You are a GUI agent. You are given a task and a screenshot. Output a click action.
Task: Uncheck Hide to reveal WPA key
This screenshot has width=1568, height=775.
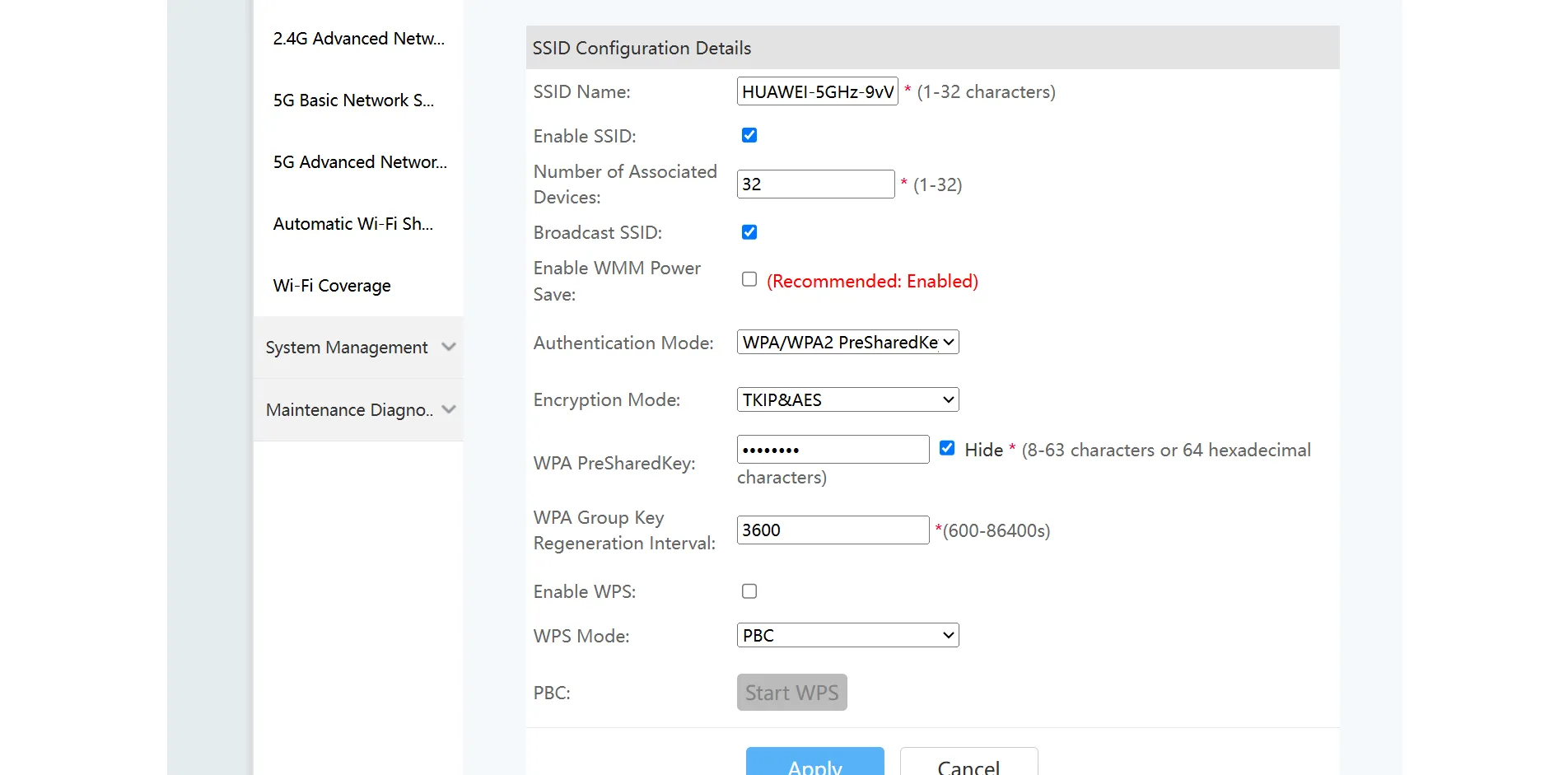947,448
